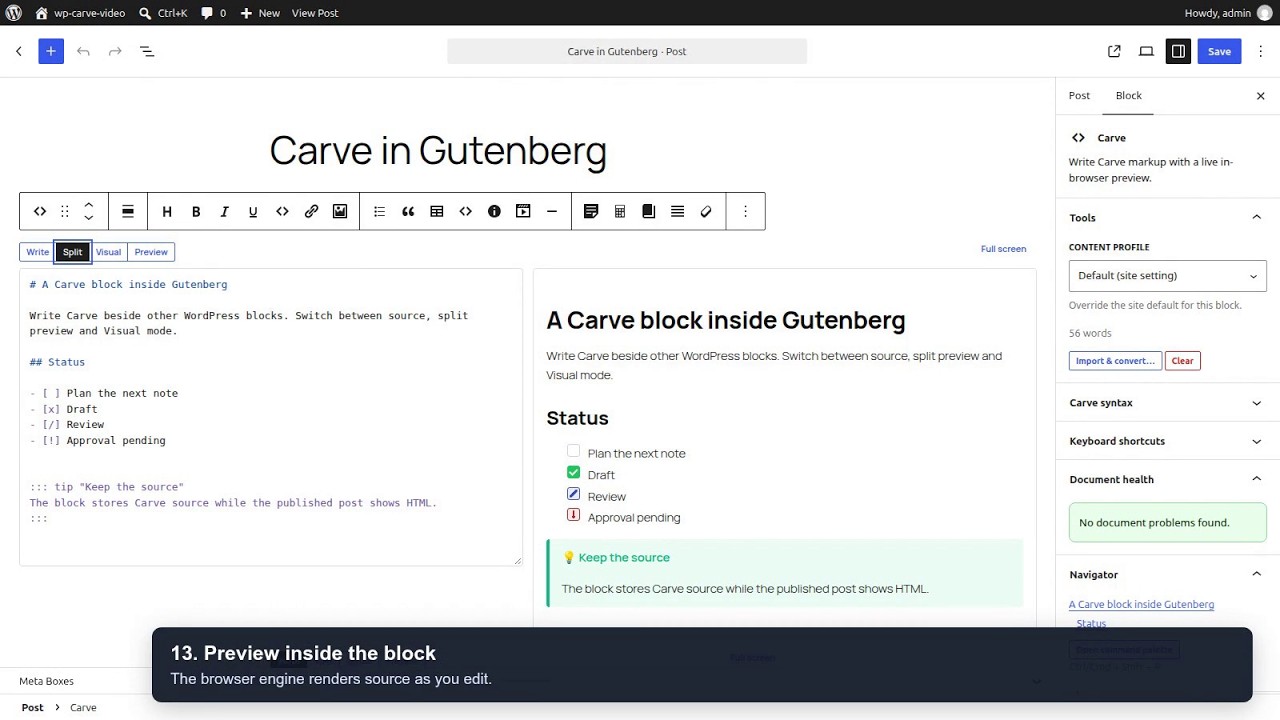Toggle the 'Draft' checkbox in preview

click(573, 472)
